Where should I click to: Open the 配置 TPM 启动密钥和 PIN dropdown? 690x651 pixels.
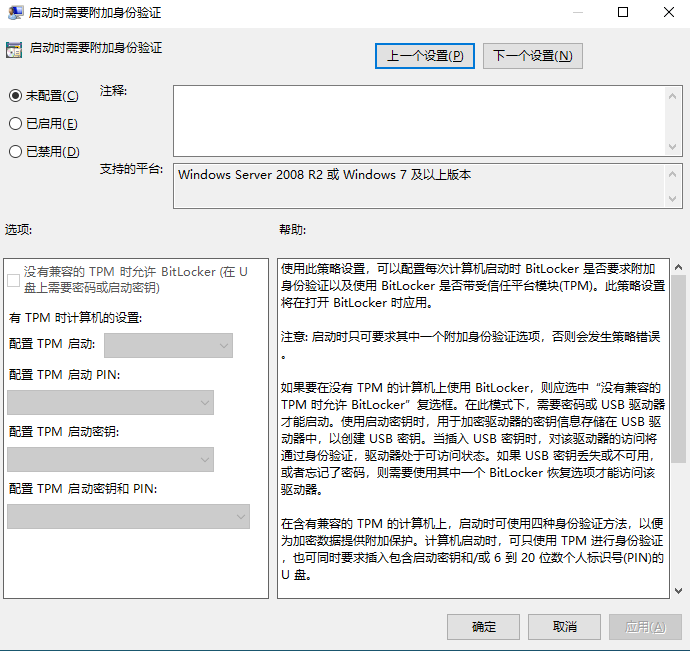point(128,516)
